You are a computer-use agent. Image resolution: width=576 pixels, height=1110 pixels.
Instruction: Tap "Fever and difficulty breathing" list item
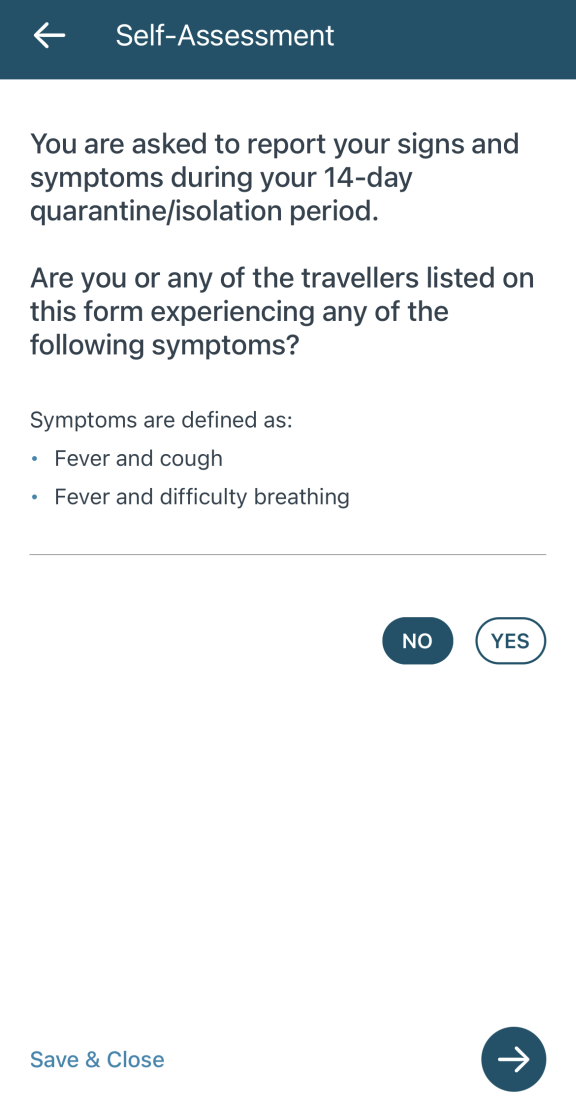coord(202,497)
